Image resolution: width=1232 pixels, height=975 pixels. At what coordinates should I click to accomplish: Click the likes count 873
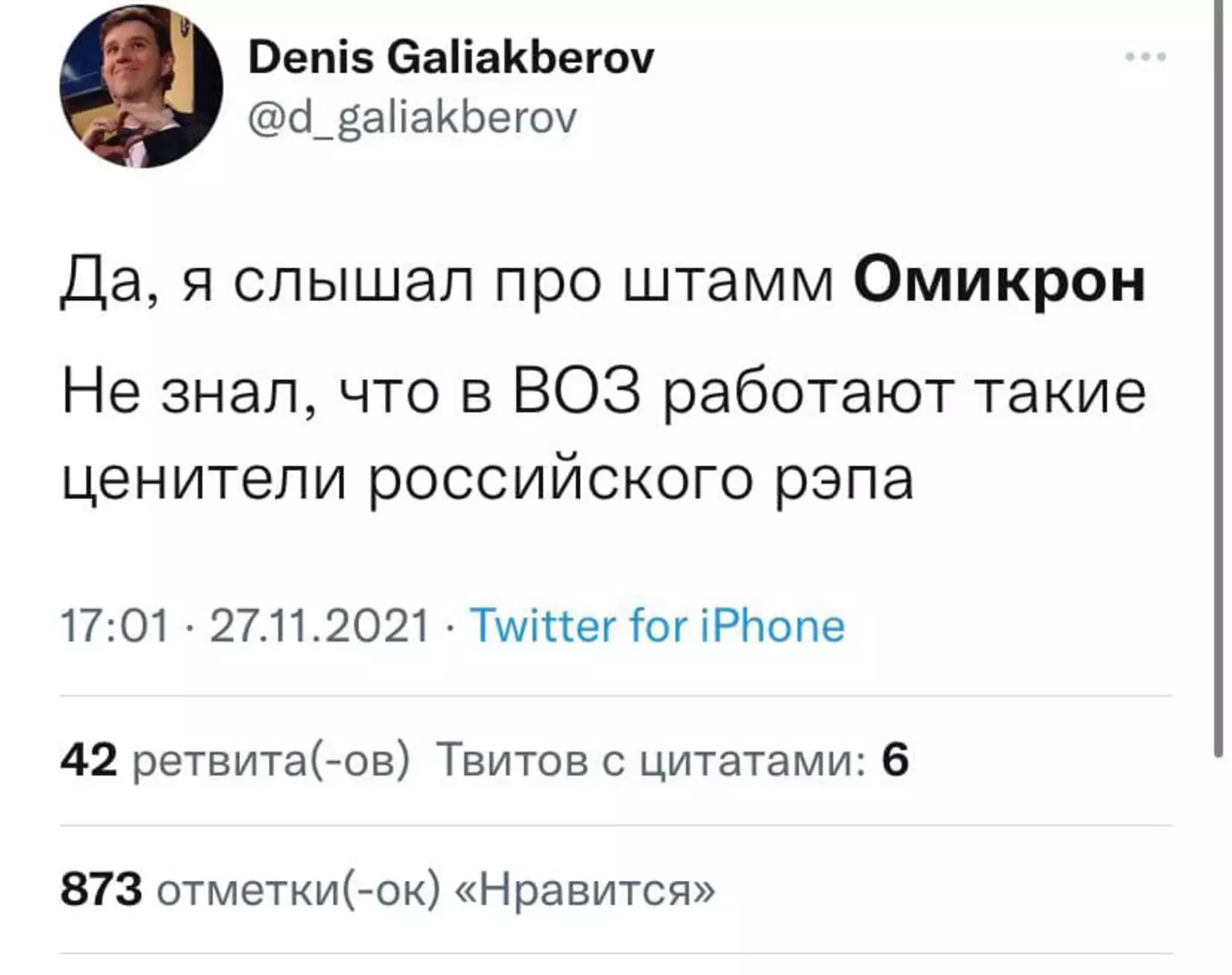click(x=102, y=890)
